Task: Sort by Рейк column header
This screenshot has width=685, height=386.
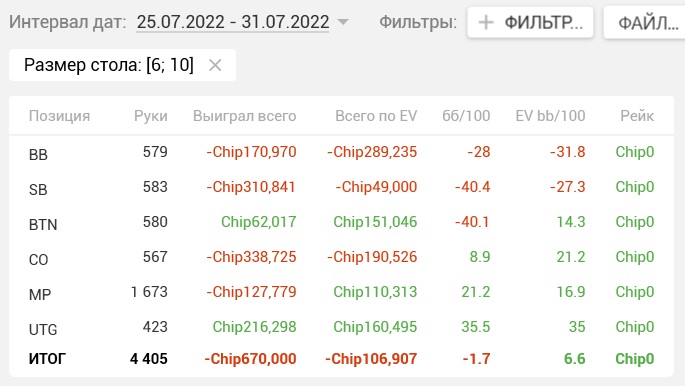Action: 637,116
